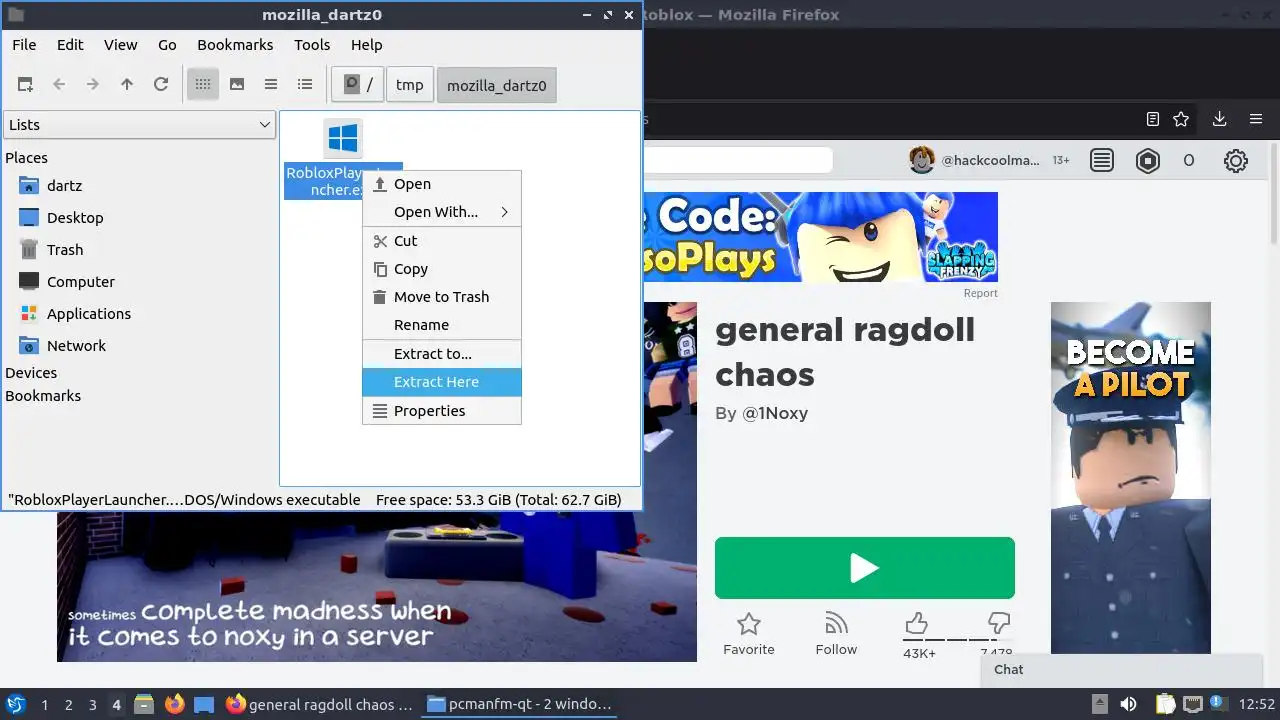This screenshot has height=720, width=1280.
Task: Expand the Open With submenu
Action: [442, 212]
